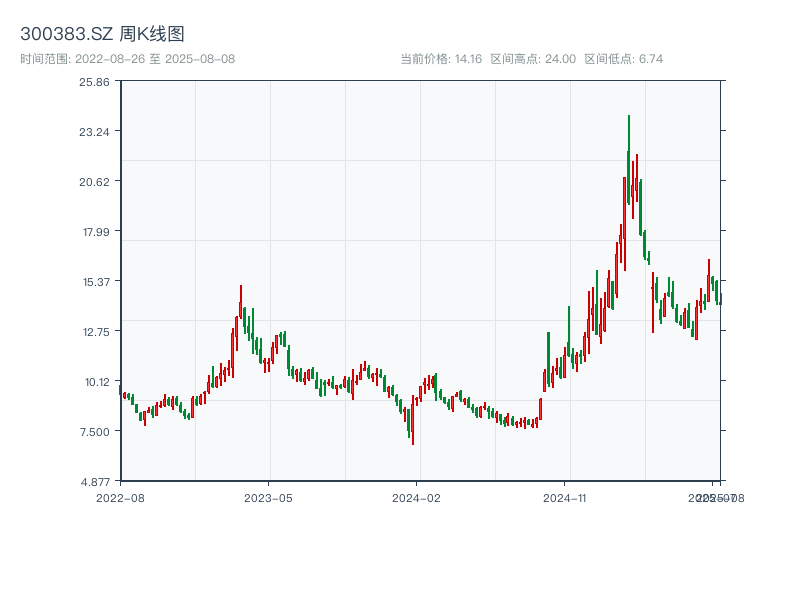Click the 20.62 y-axis label

[94, 182]
